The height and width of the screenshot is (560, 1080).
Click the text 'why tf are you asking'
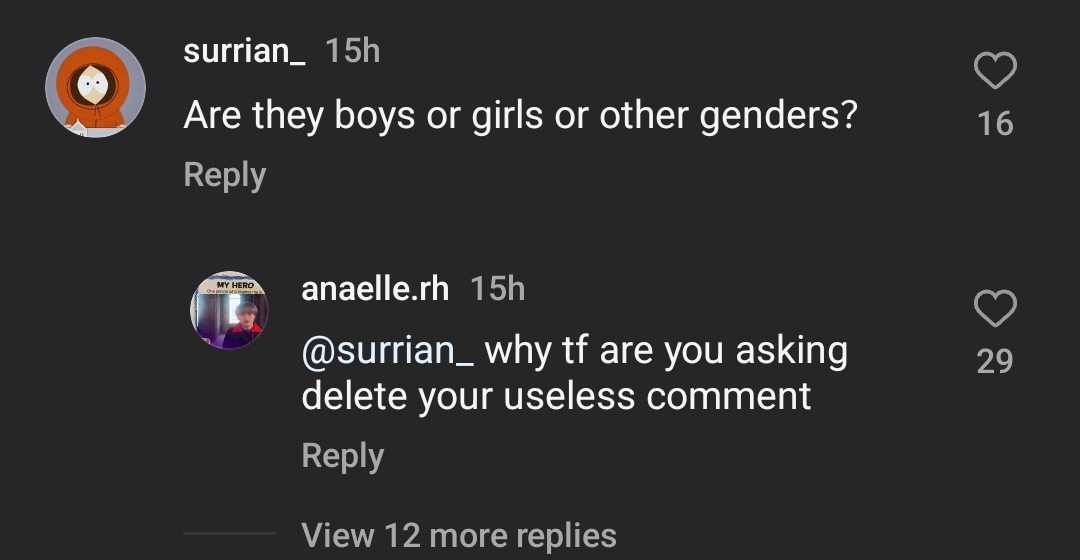(666, 351)
